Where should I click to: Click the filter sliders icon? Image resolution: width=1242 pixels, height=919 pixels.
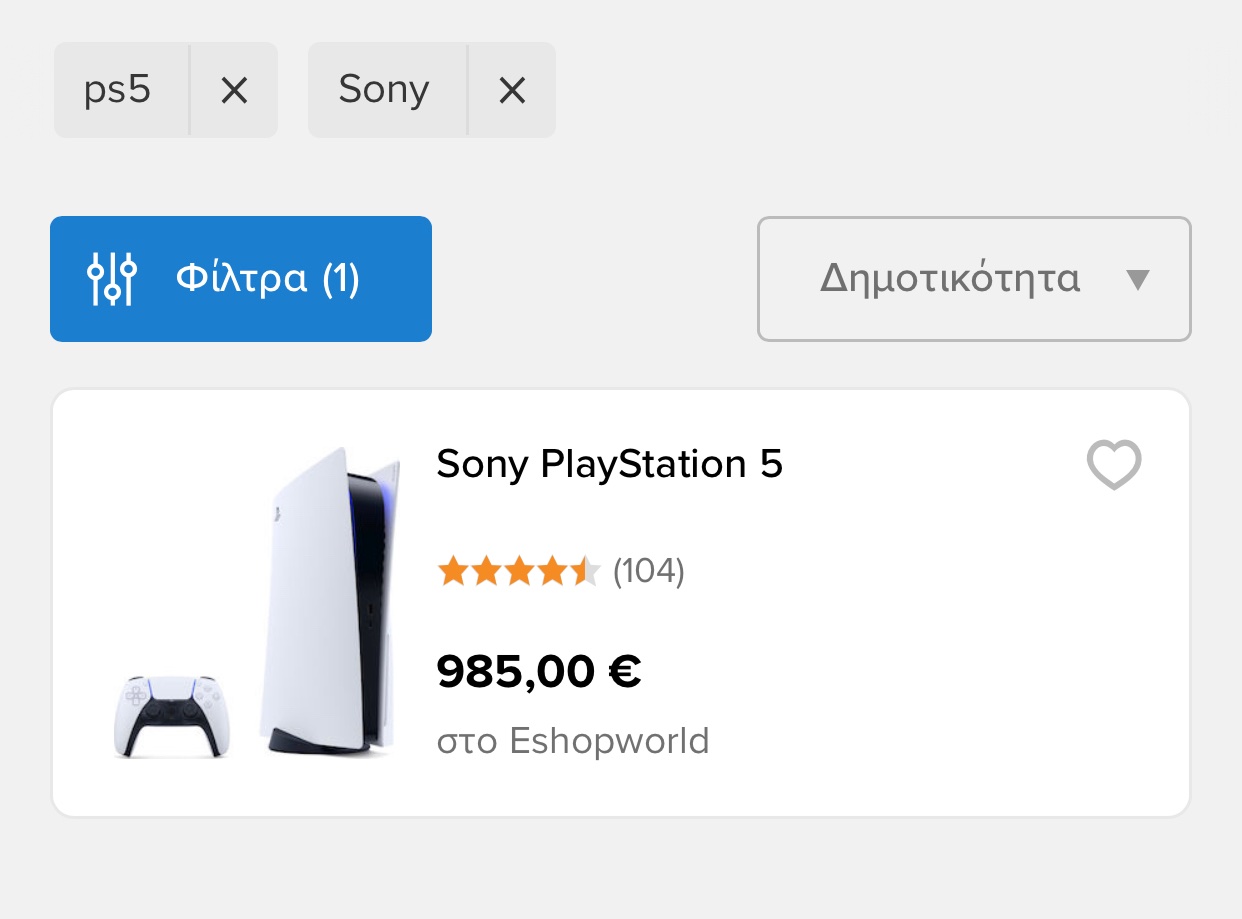112,279
